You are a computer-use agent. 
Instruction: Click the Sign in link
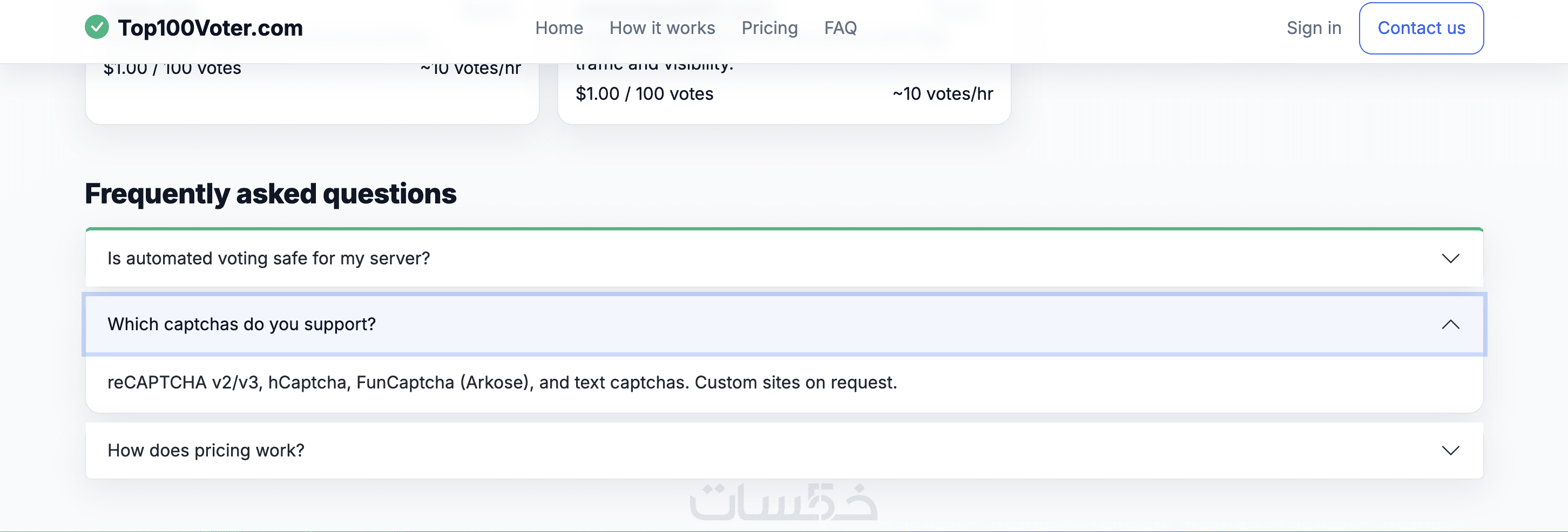(1314, 28)
